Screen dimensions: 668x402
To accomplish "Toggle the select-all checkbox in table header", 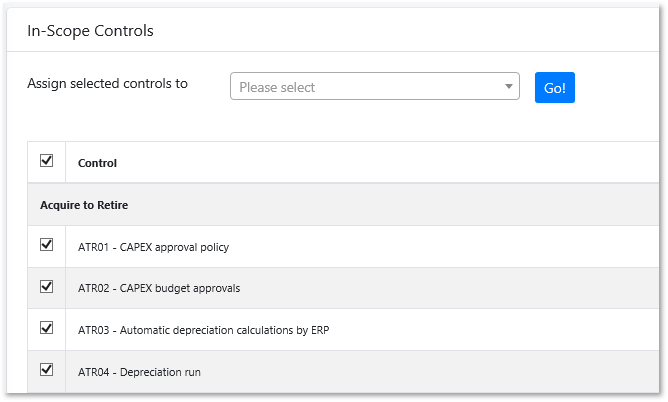I will pyautogui.click(x=46, y=161).
